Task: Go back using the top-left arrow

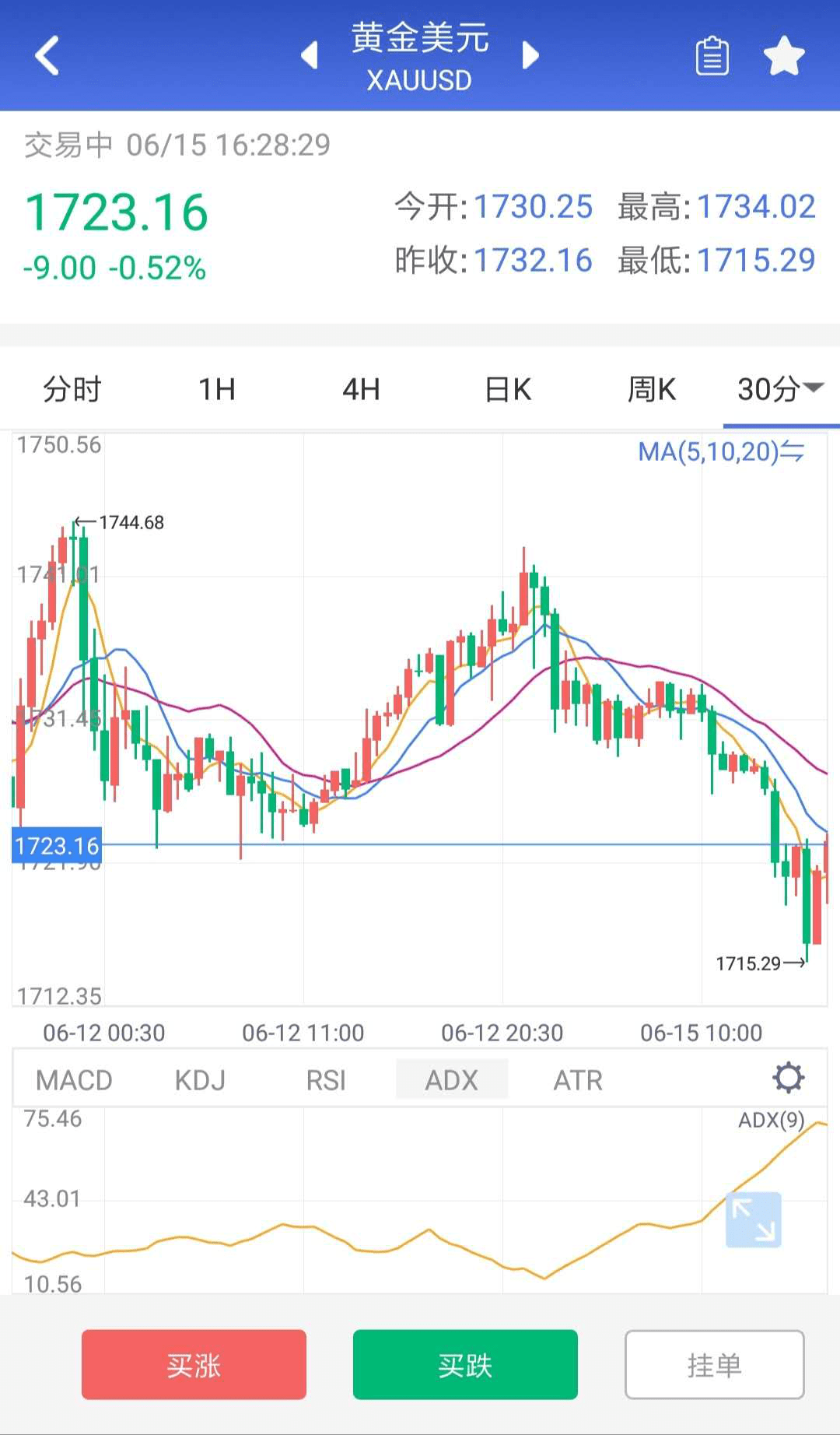Action: [x=47, y=56]
